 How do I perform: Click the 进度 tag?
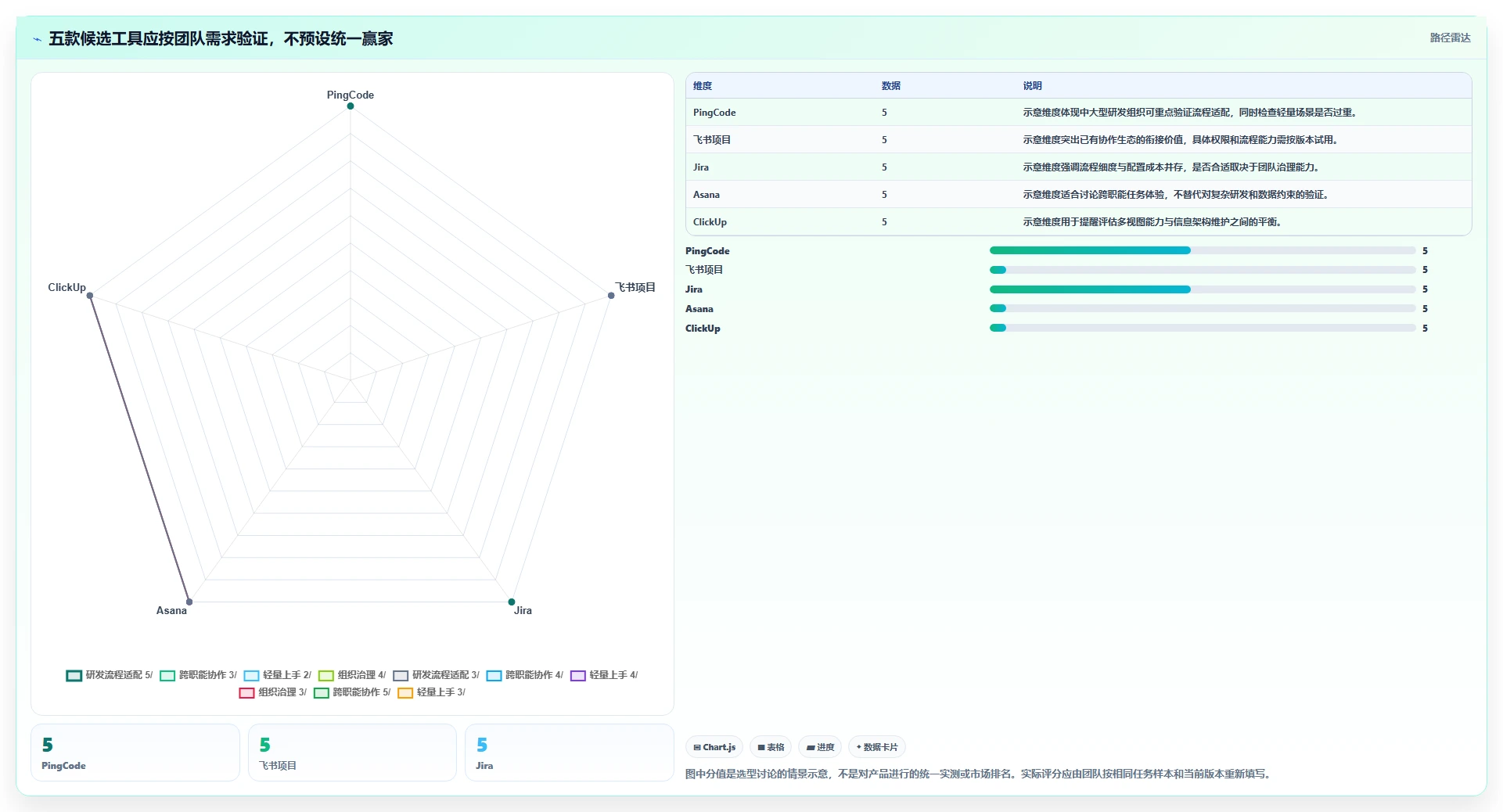(820, 747)
